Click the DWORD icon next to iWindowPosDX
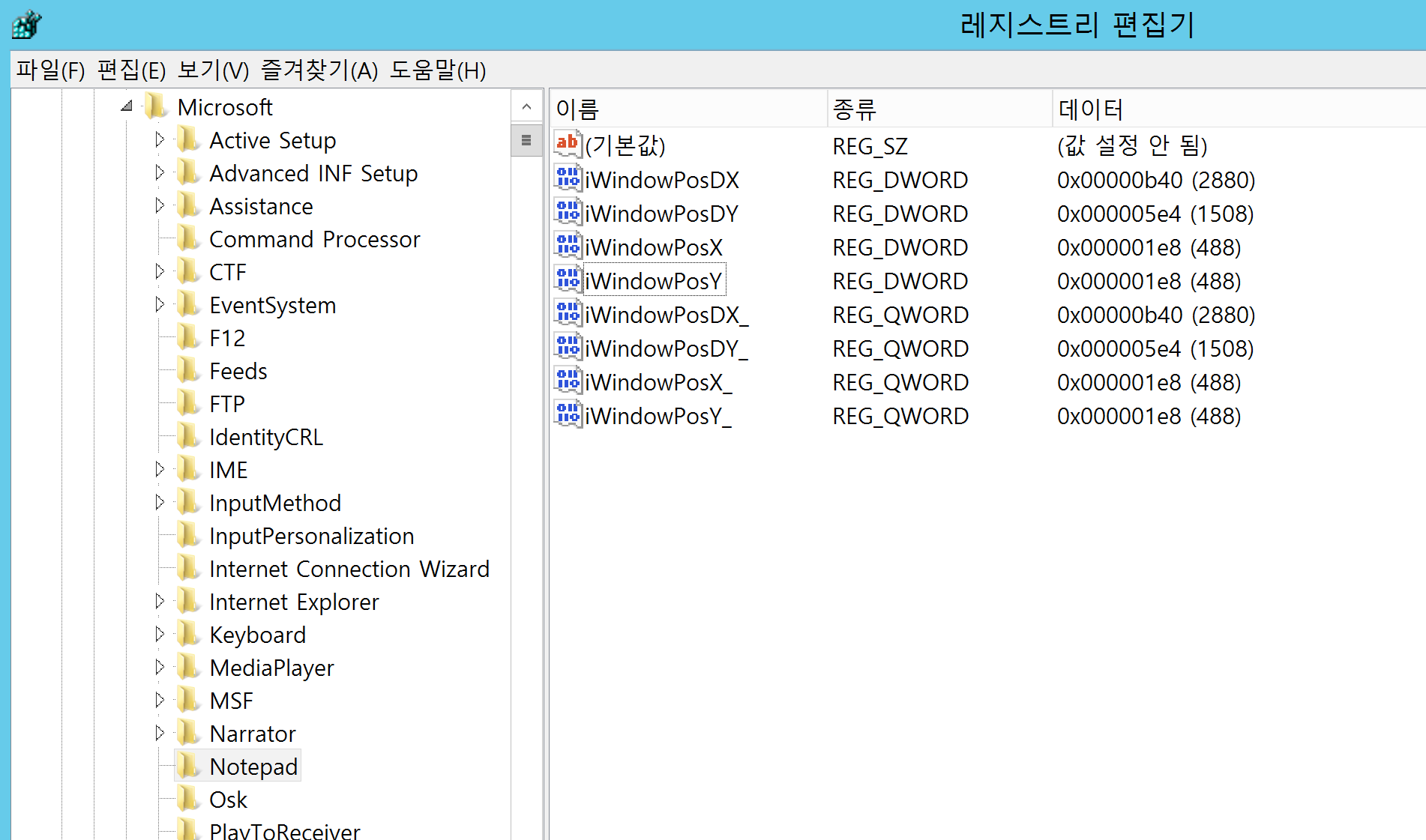Image resolution: width=1426 pixels, height=840 pixels. 568,179
